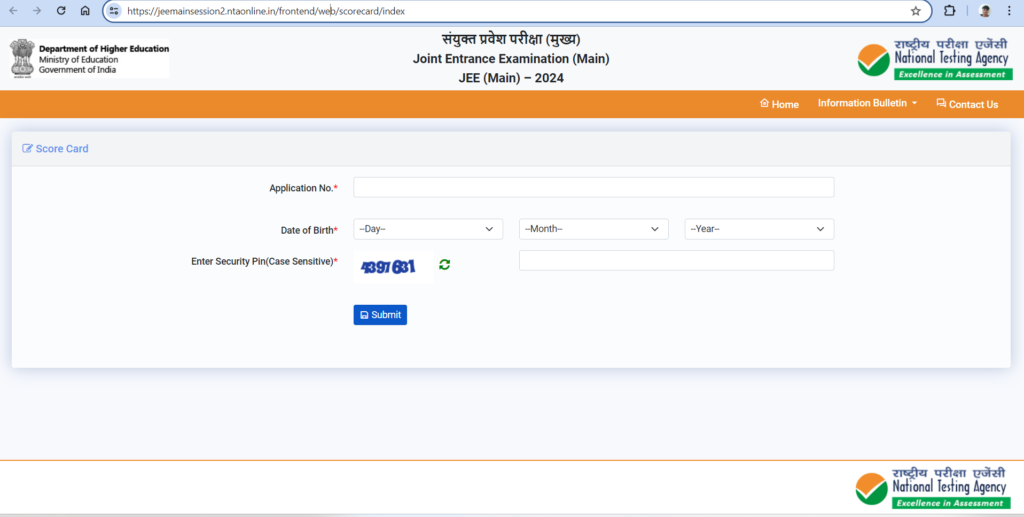
Task: Select the Year dropdown
Action: 758,229
